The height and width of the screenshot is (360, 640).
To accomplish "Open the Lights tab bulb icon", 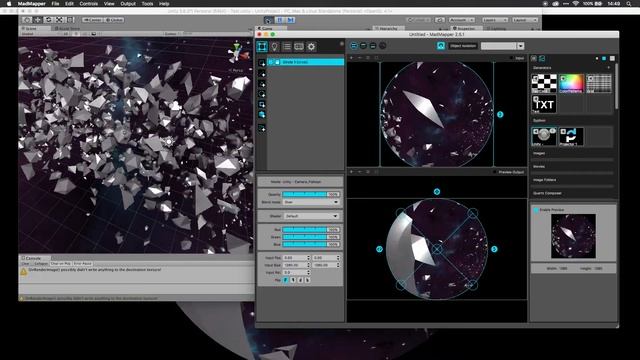I will pyautogui.click(x=275, y=47).
